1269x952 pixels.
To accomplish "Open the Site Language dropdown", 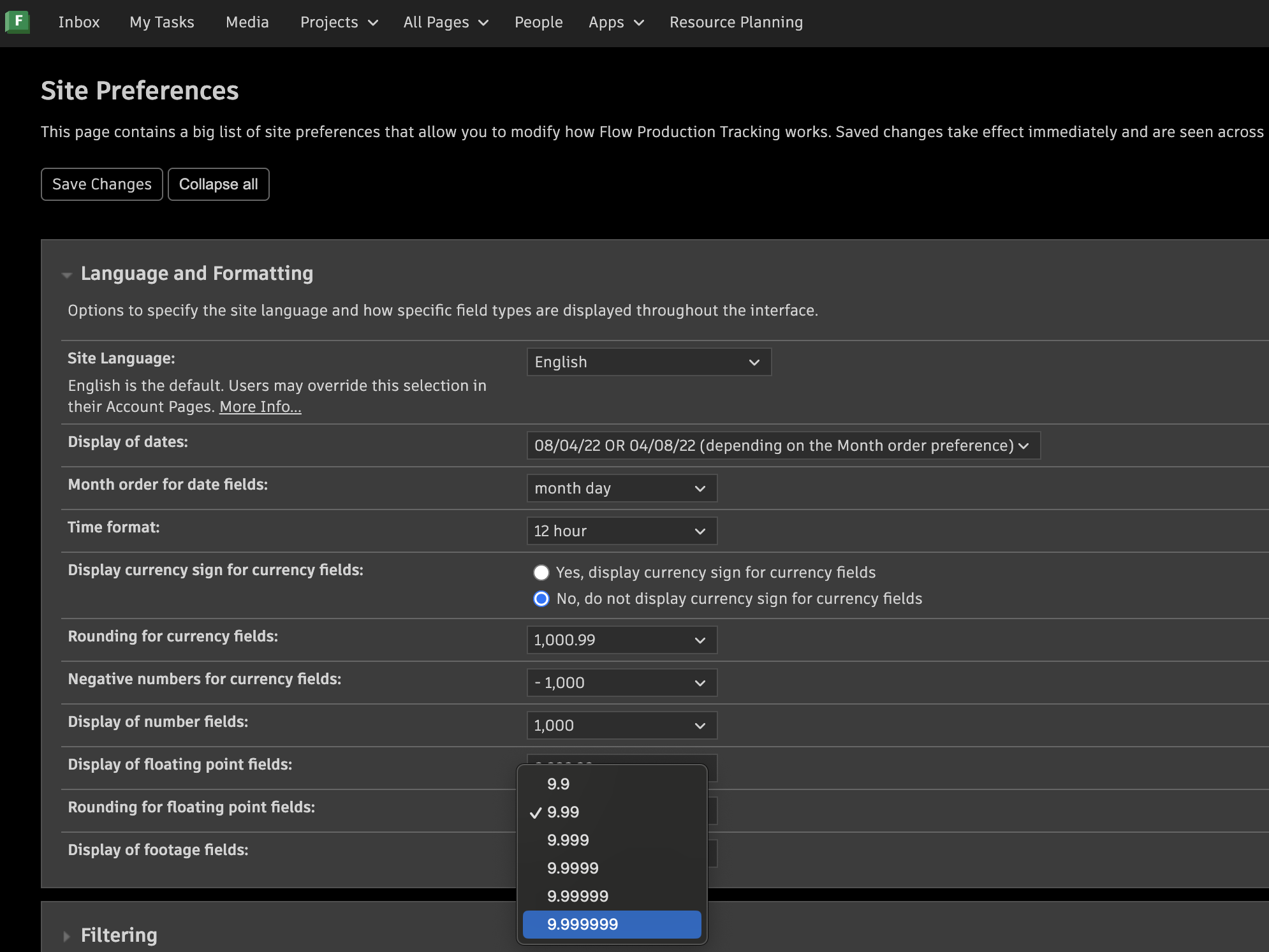I will tap(648, 362).
